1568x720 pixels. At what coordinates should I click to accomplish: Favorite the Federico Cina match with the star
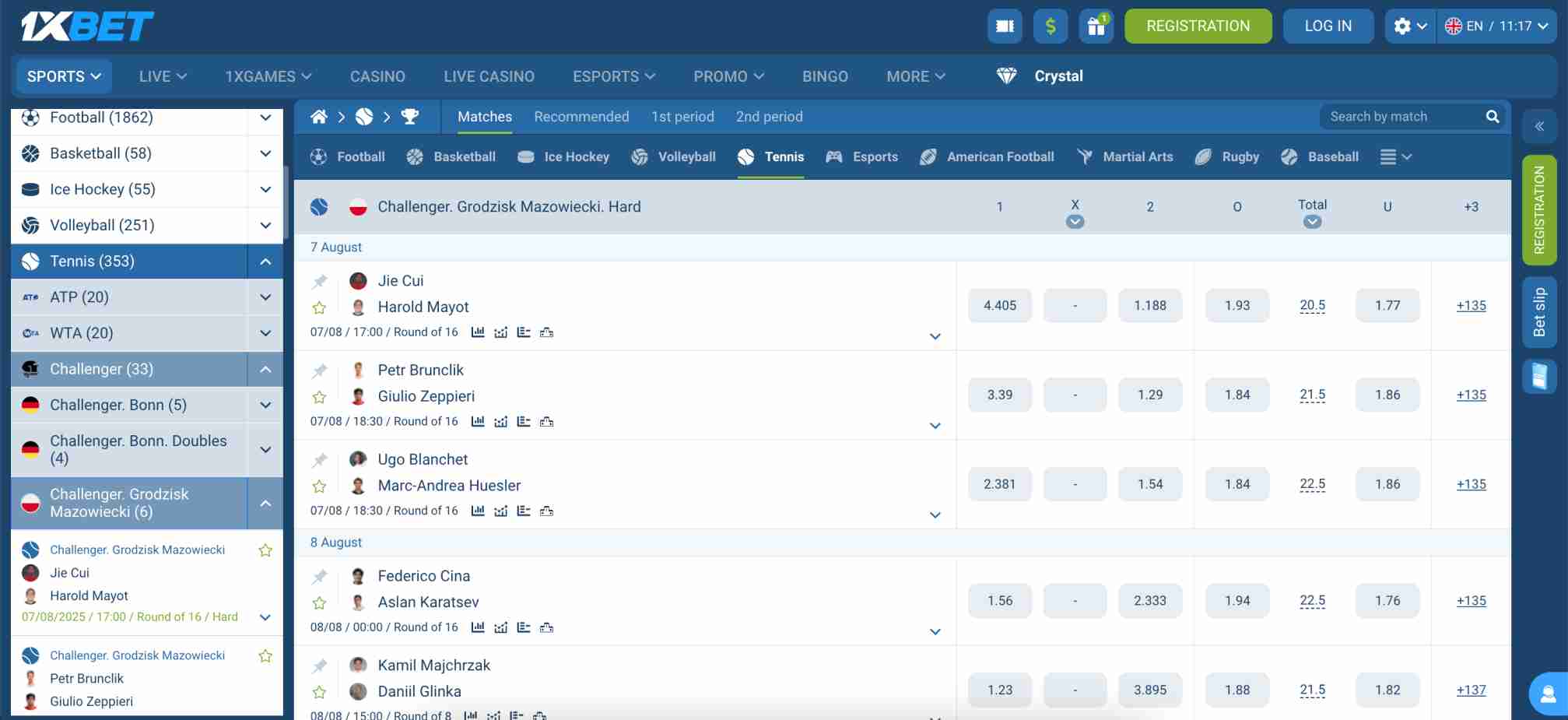[x=319, y=602]
